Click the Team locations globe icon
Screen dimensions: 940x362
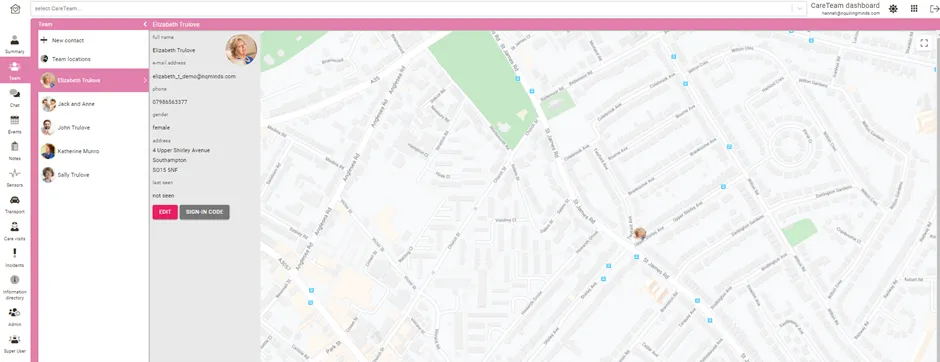(x=44, y=59)
